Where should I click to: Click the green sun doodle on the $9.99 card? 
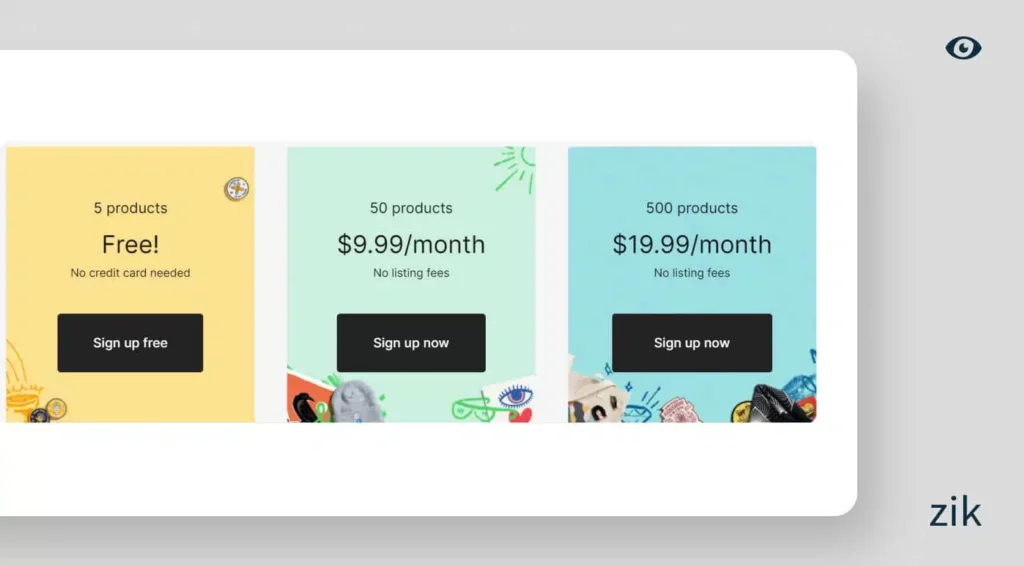coord(516,167)
